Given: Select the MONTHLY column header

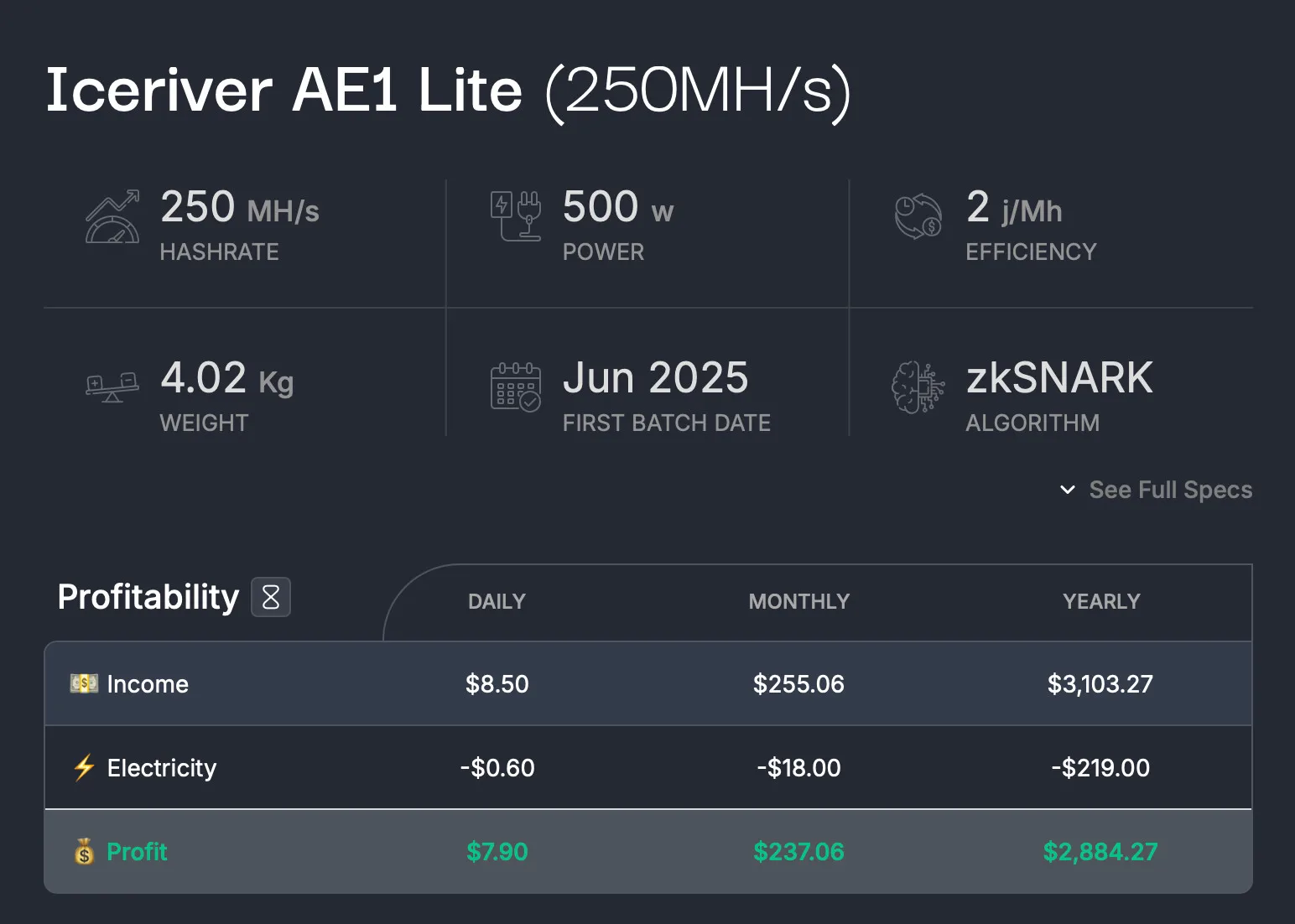Looking at the screenshot, I should [798, 601].
